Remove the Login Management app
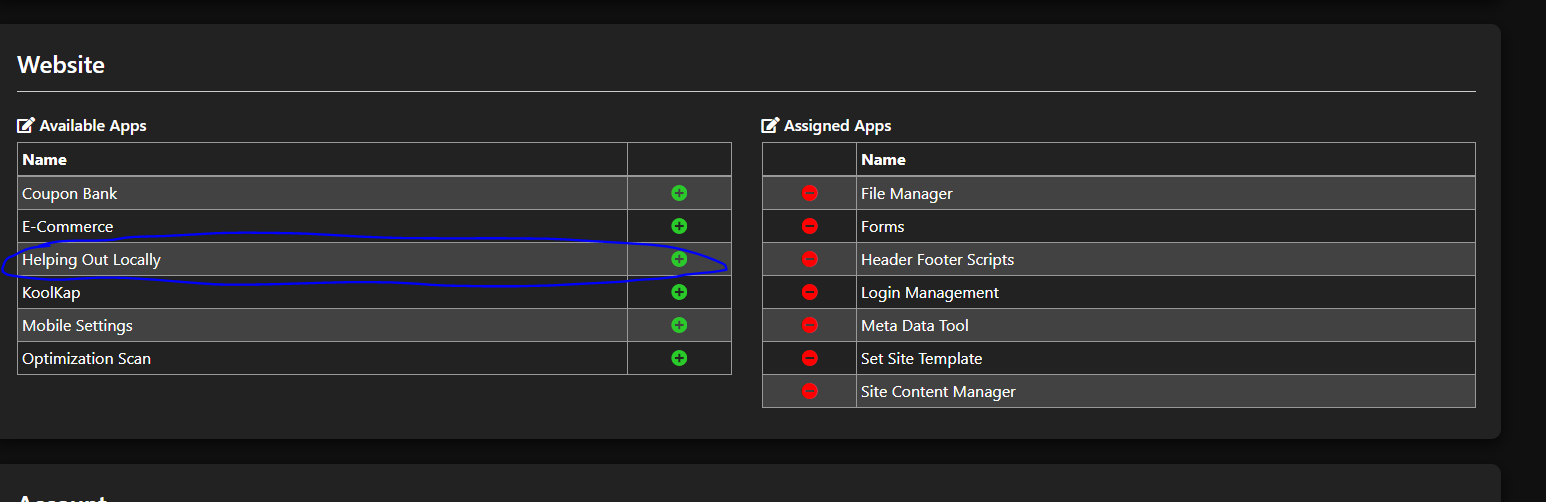 (810, 292)
